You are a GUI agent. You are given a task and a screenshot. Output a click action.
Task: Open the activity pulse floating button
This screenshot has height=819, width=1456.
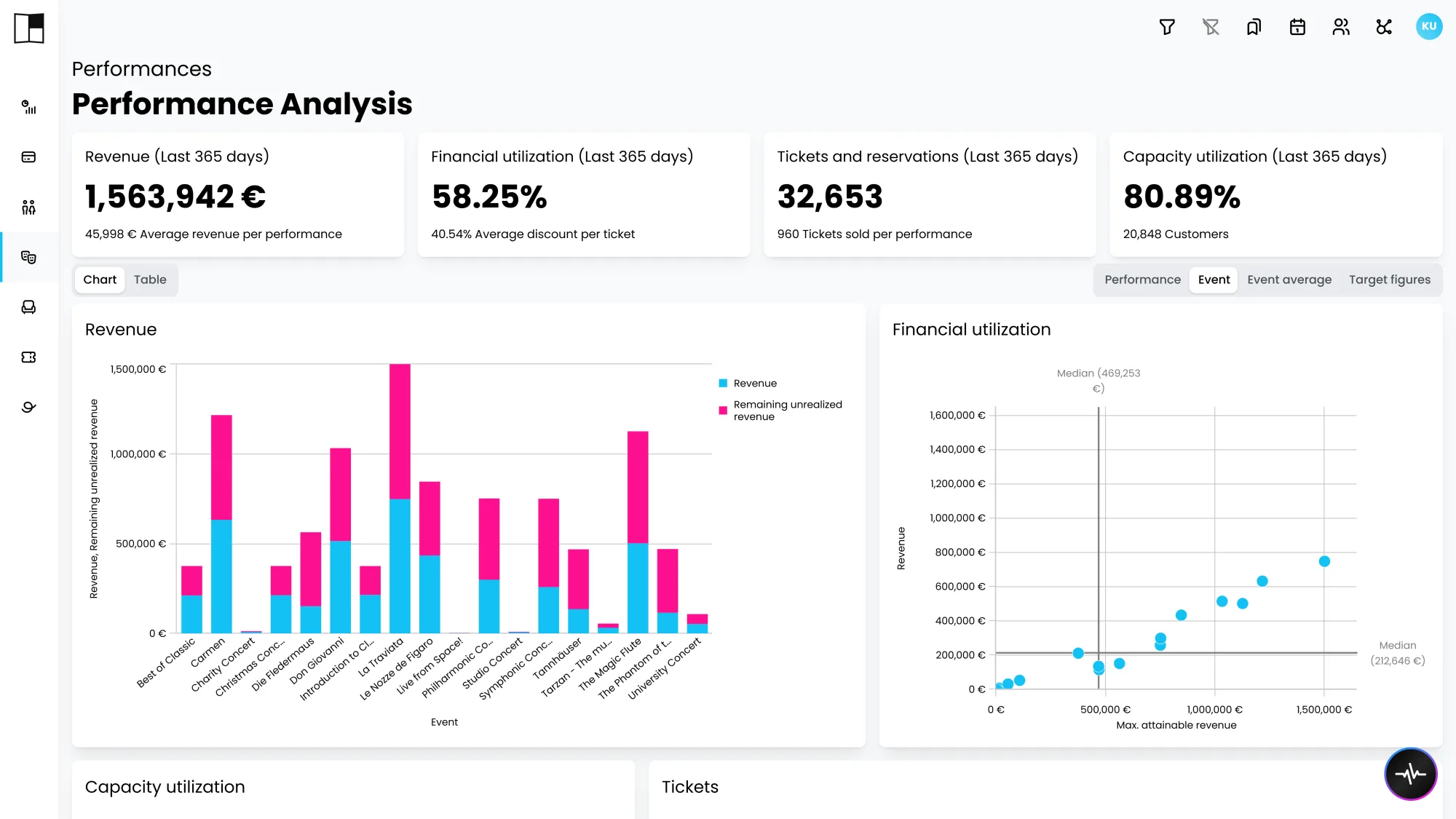pyautogui.click(x=1411, y=773)
